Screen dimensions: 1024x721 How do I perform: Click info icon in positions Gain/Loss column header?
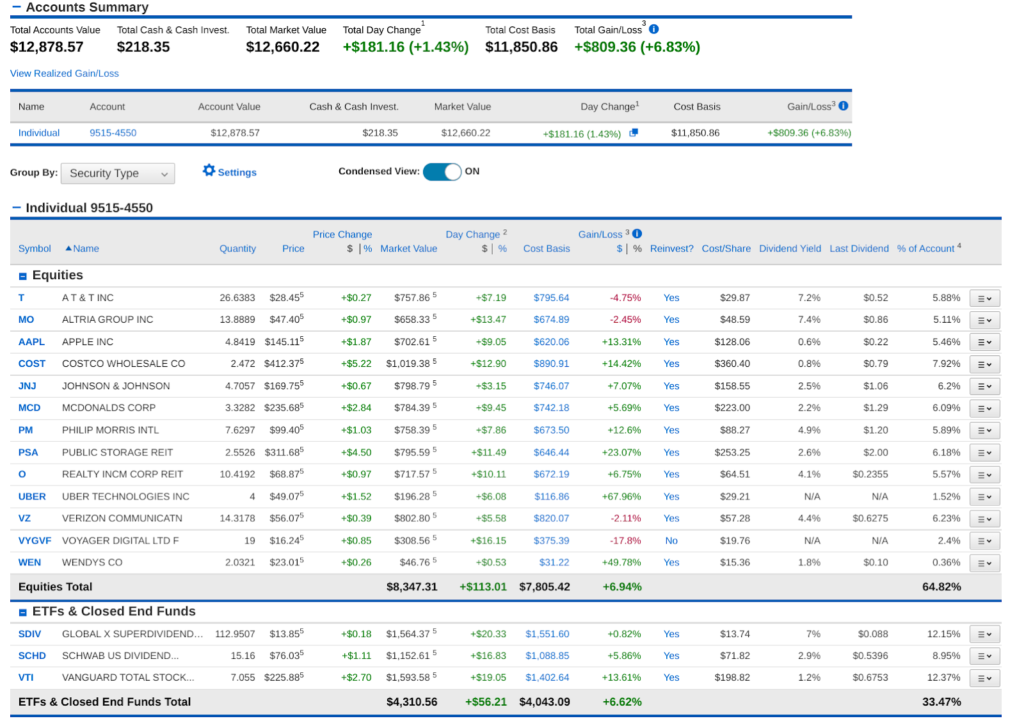click(x=636, y=234)
